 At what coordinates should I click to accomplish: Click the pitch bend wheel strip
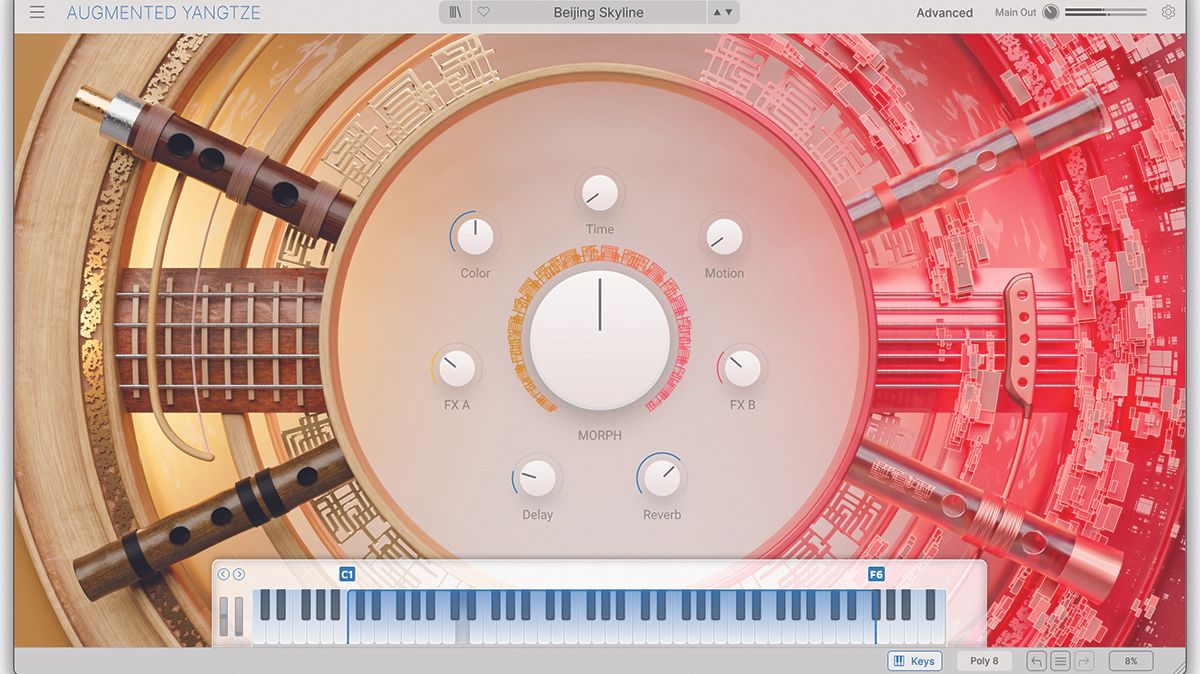pyautogui.click(x=225, y=617)
